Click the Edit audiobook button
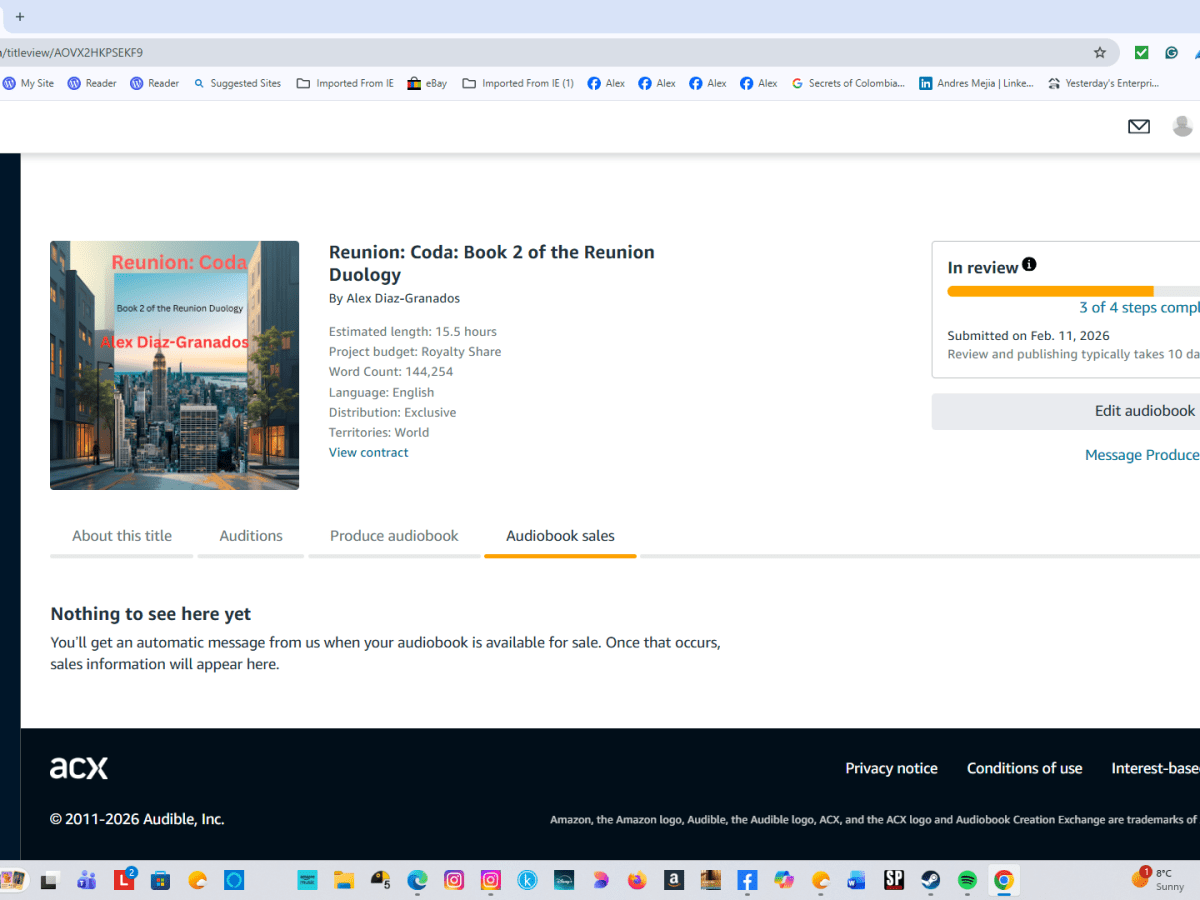 1143,411
